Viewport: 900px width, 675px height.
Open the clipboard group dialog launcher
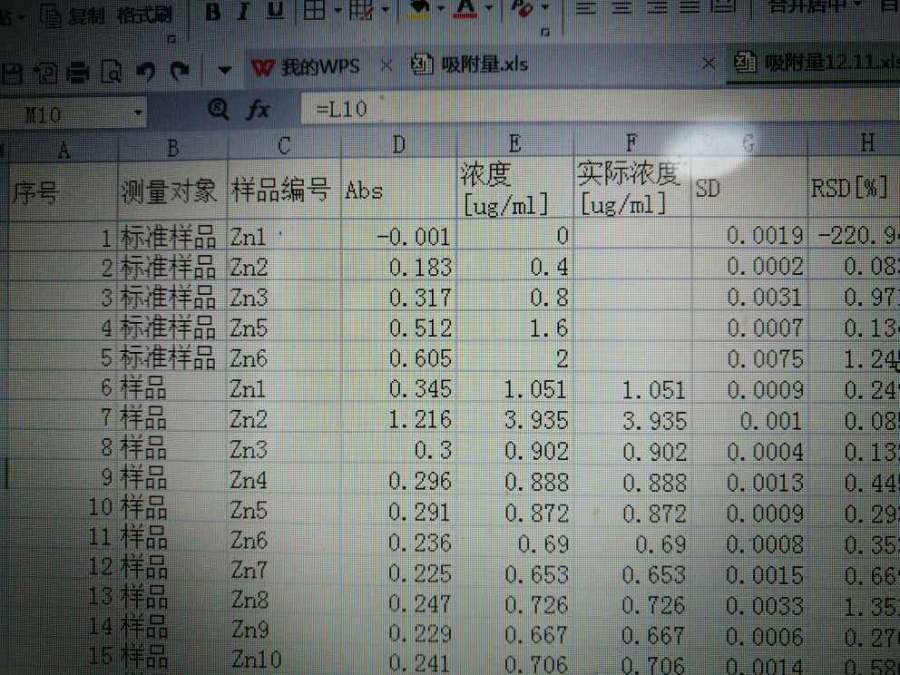(172, 39)
